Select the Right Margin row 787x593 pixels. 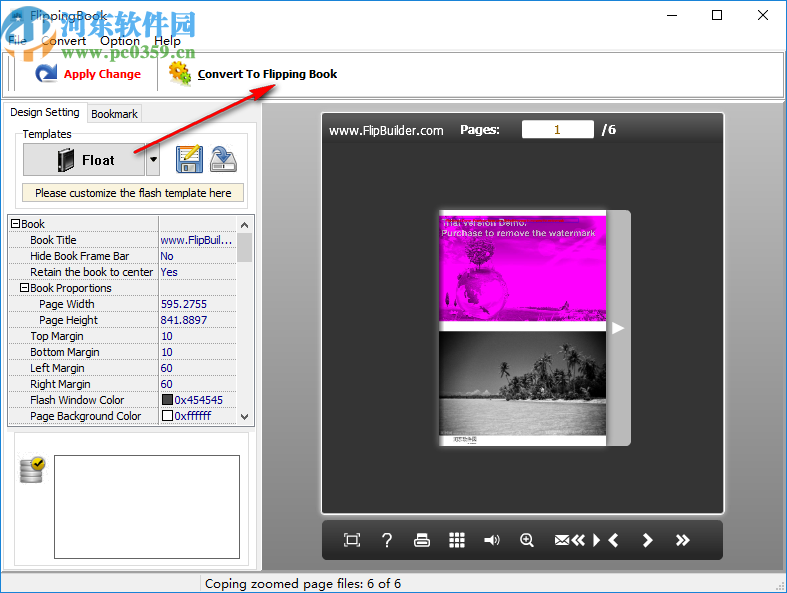coord(122,384)
